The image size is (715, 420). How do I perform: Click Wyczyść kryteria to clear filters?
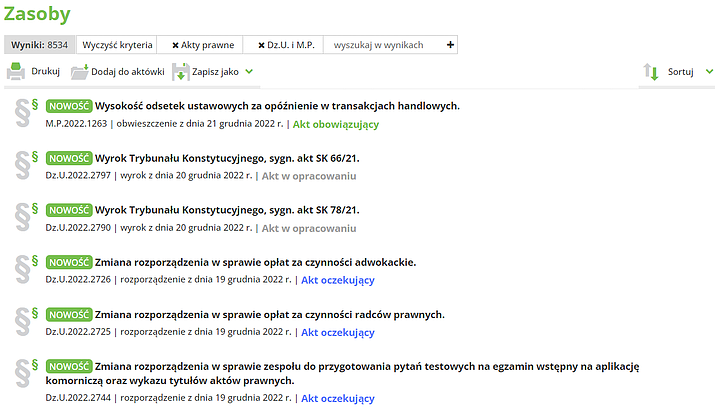[x=117, y=45]
